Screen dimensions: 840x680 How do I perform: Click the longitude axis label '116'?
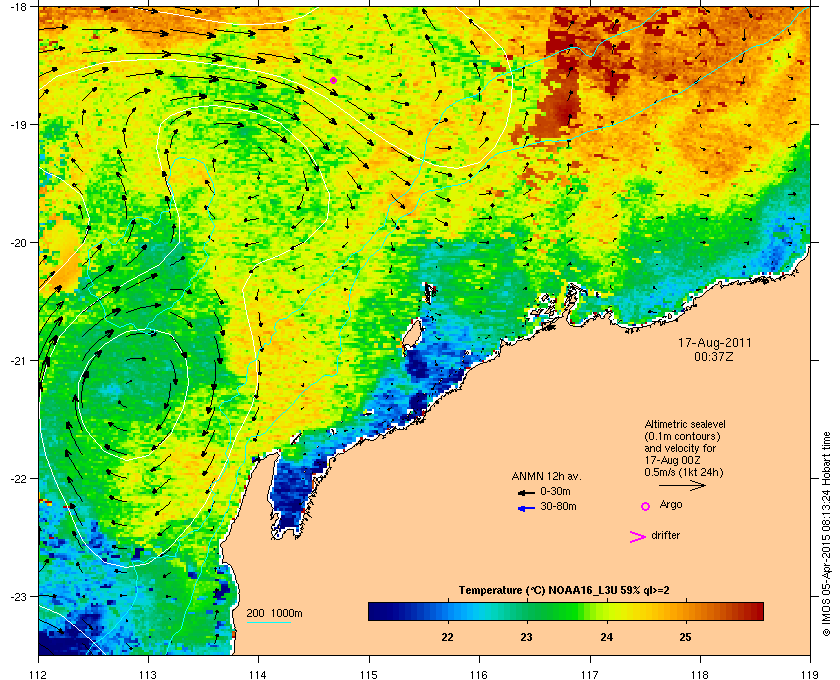[x=479, y=674]
